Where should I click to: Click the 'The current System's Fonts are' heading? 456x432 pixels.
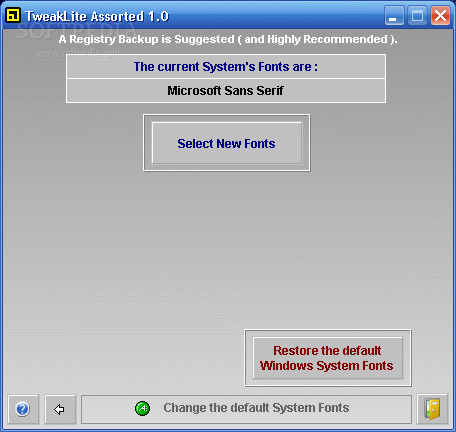point(226,67)
